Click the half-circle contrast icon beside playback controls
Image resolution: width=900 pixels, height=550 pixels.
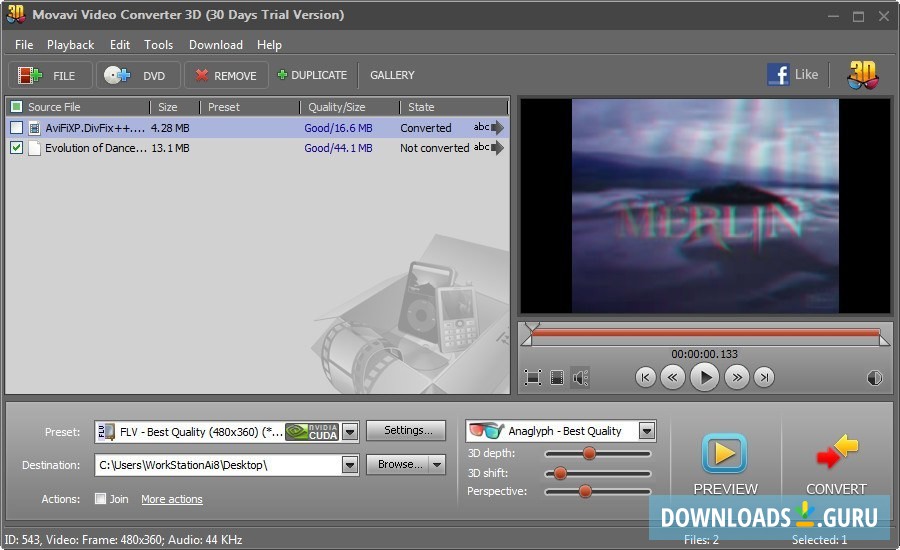pos(874,377)
